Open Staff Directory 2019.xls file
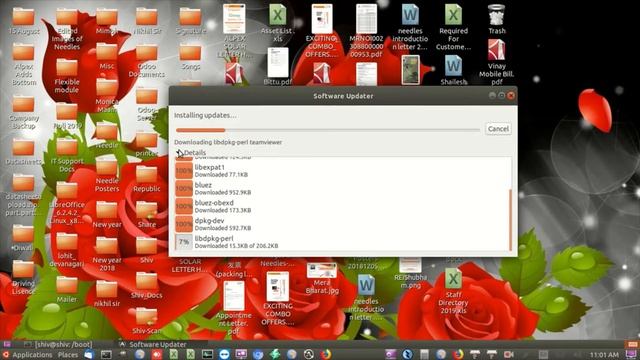This screenshot has width=640, height=360. [x=453, y=291]
